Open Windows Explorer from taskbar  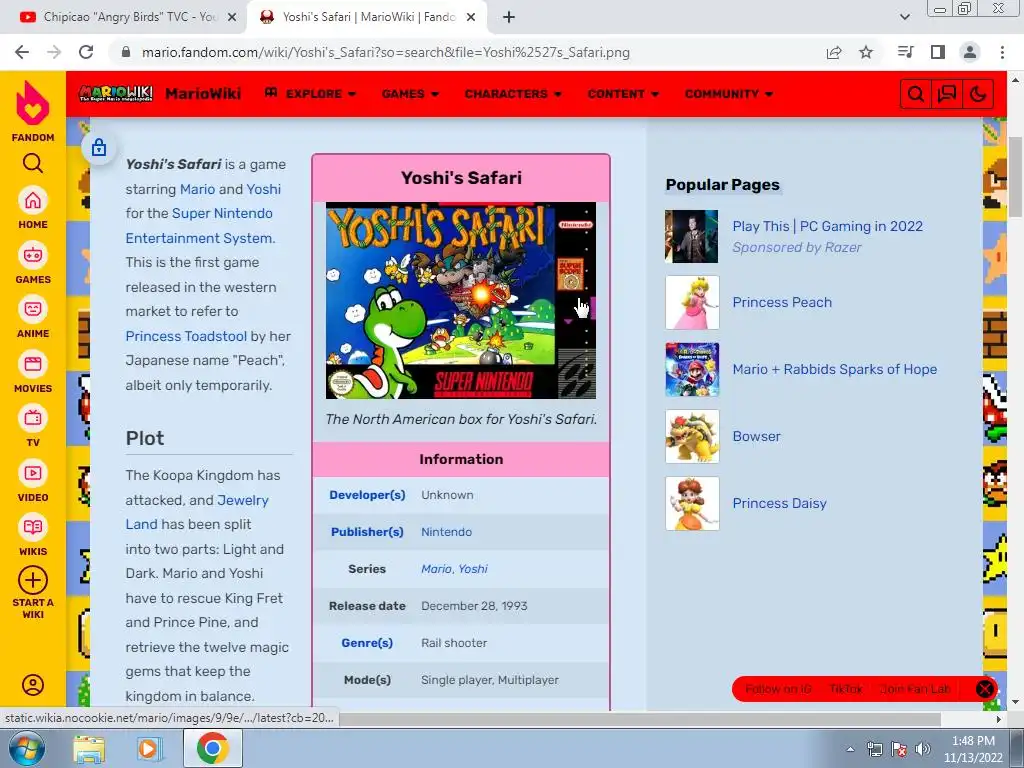tap(89, 749)
